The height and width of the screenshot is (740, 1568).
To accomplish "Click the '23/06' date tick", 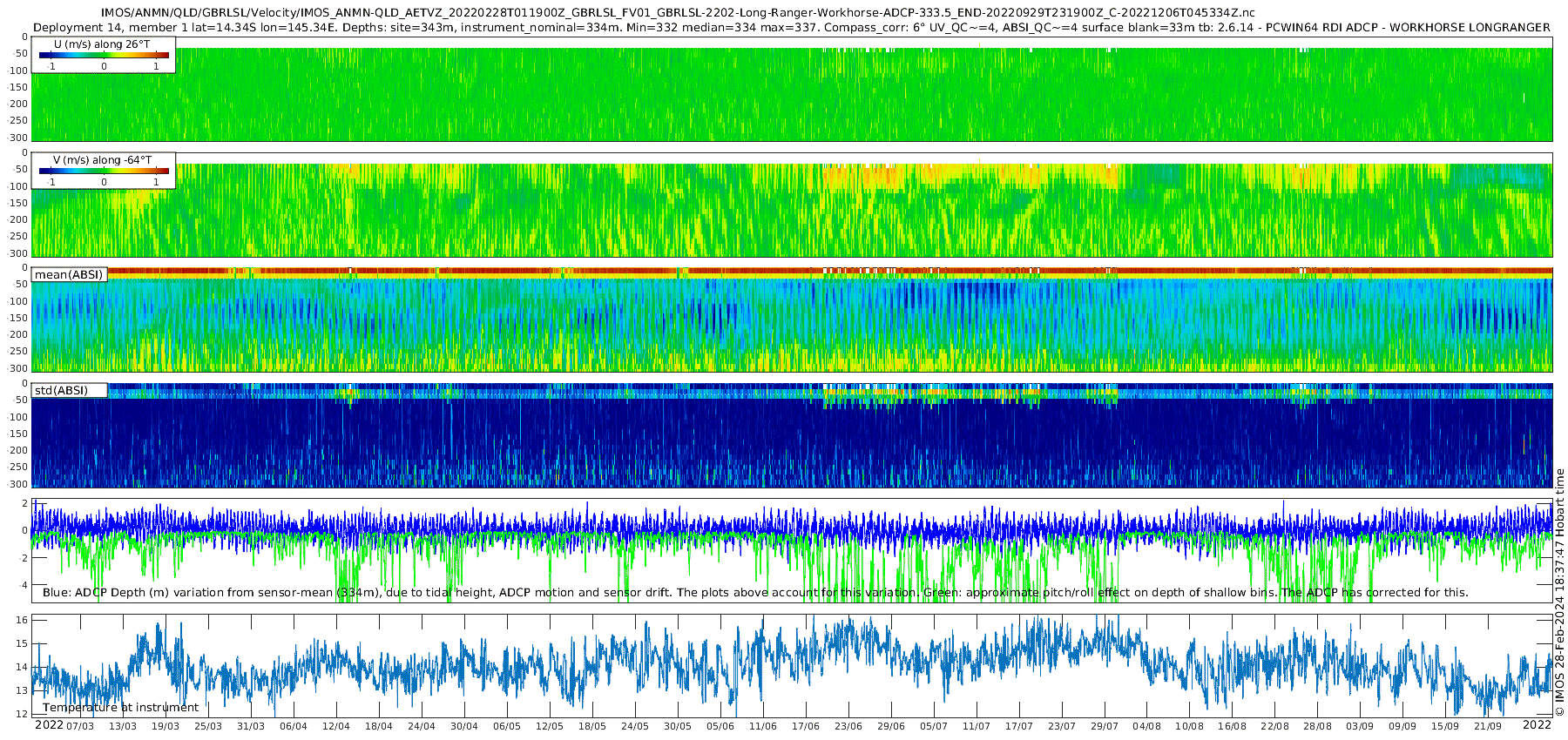I will [x=848, y=727].
